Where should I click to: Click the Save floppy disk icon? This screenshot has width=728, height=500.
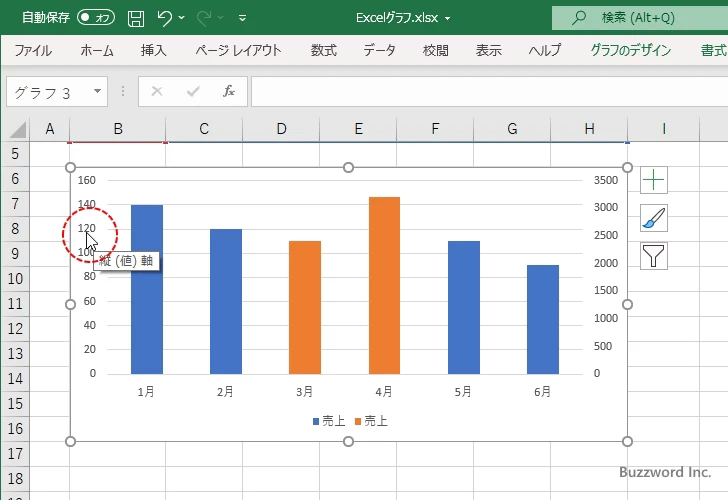(136, 18)
